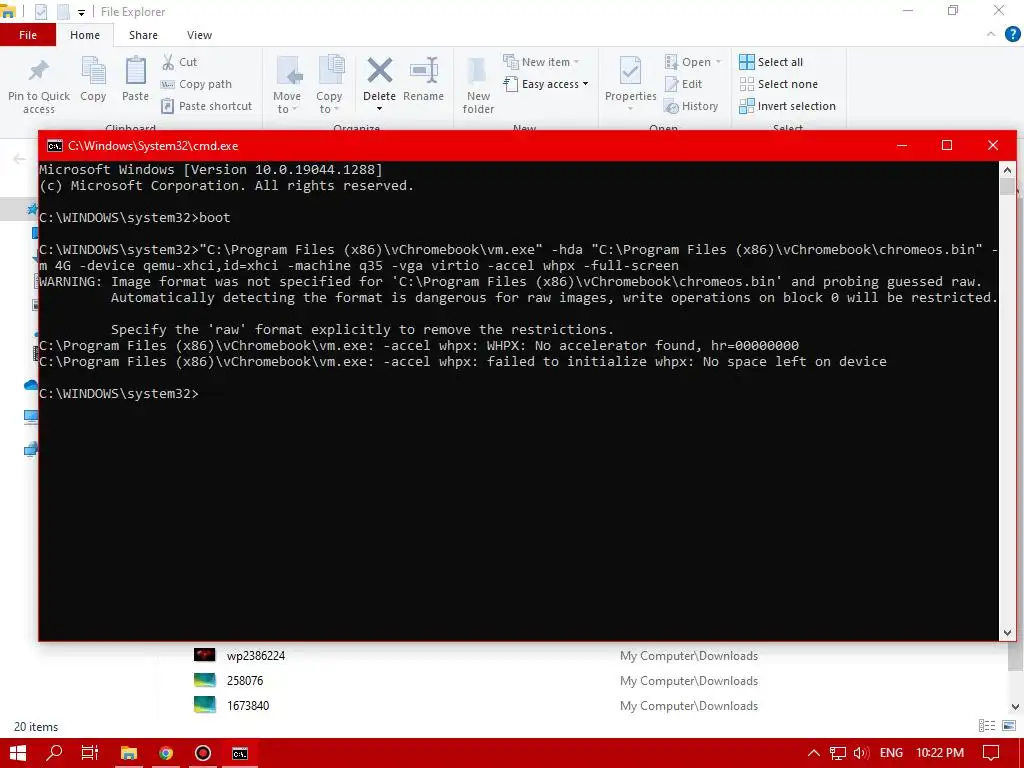Select Pin to Quick access in ribbon
The image size is (1024, 768).
[39, 86]
